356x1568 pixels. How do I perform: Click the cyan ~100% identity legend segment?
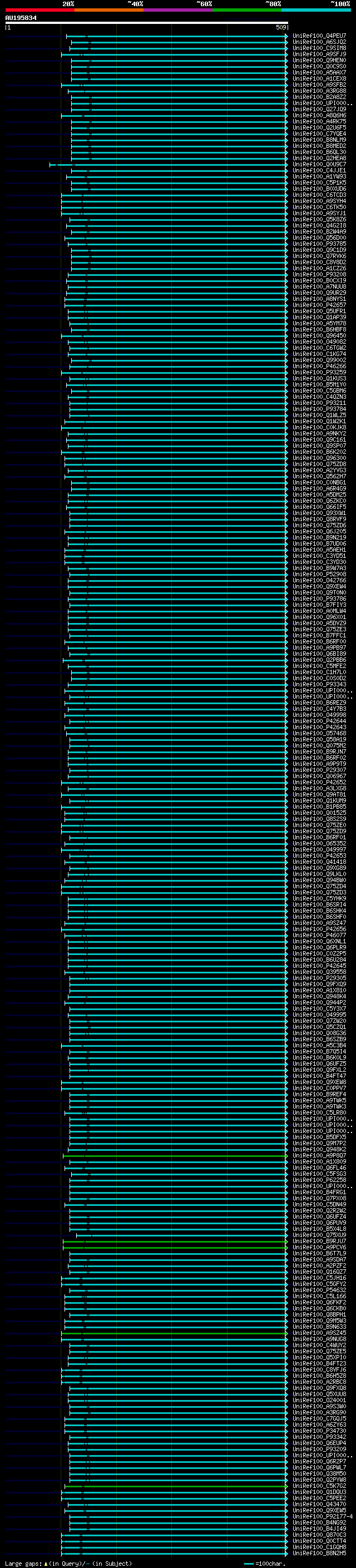(x=317, y=10)
